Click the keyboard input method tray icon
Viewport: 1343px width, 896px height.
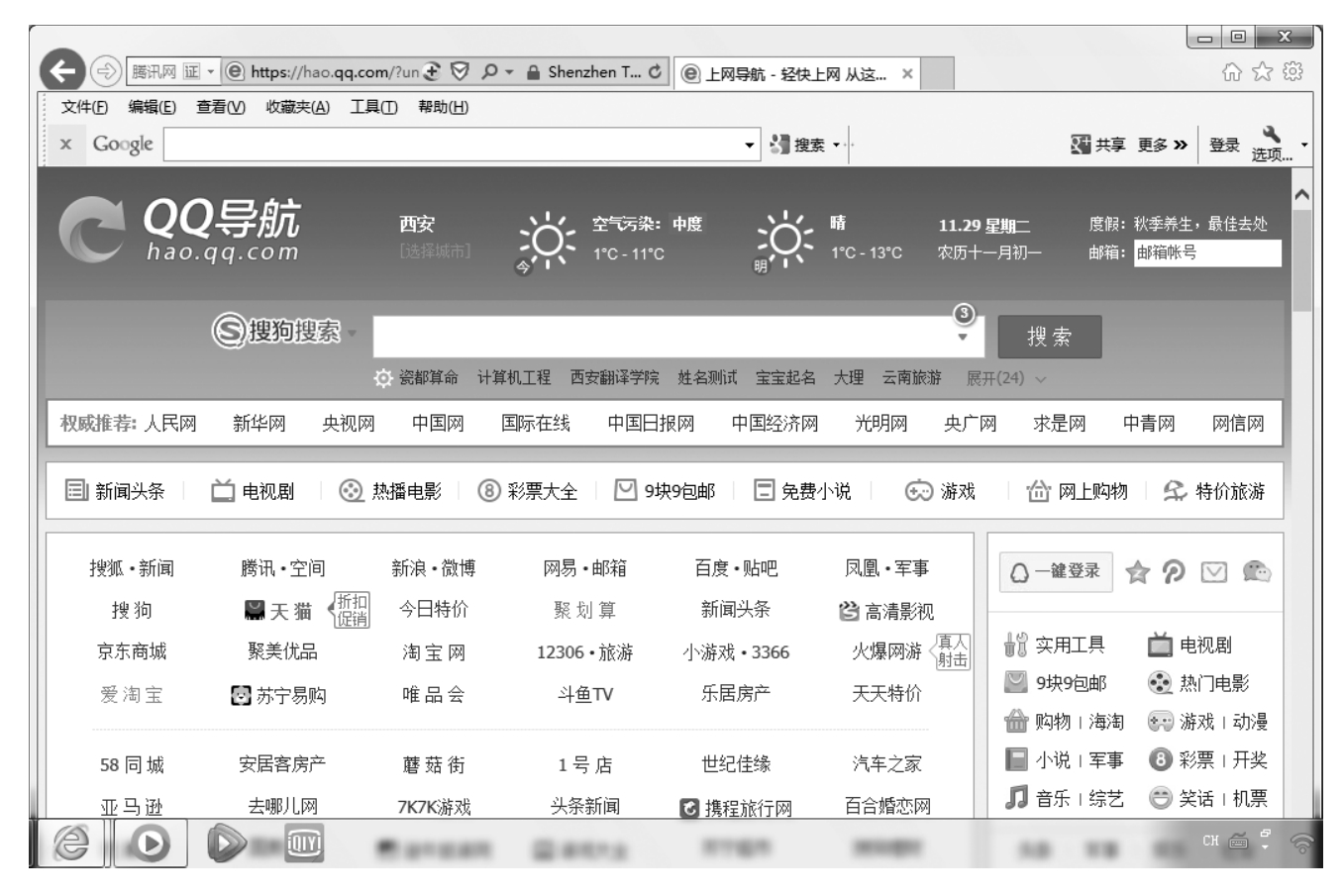(x=1238, y=842)
